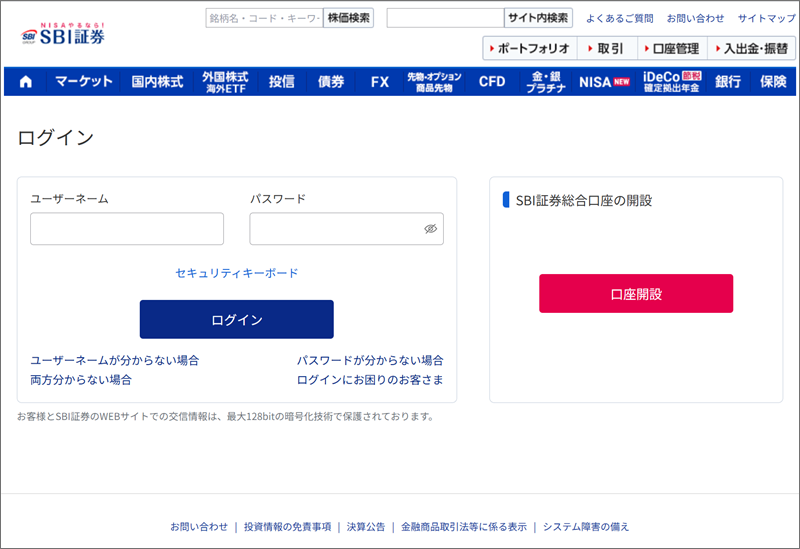Screen dimensions: 800x549
Task: Open 金融商品取引法等に係る表示 footer link
Action: point(464,527)
